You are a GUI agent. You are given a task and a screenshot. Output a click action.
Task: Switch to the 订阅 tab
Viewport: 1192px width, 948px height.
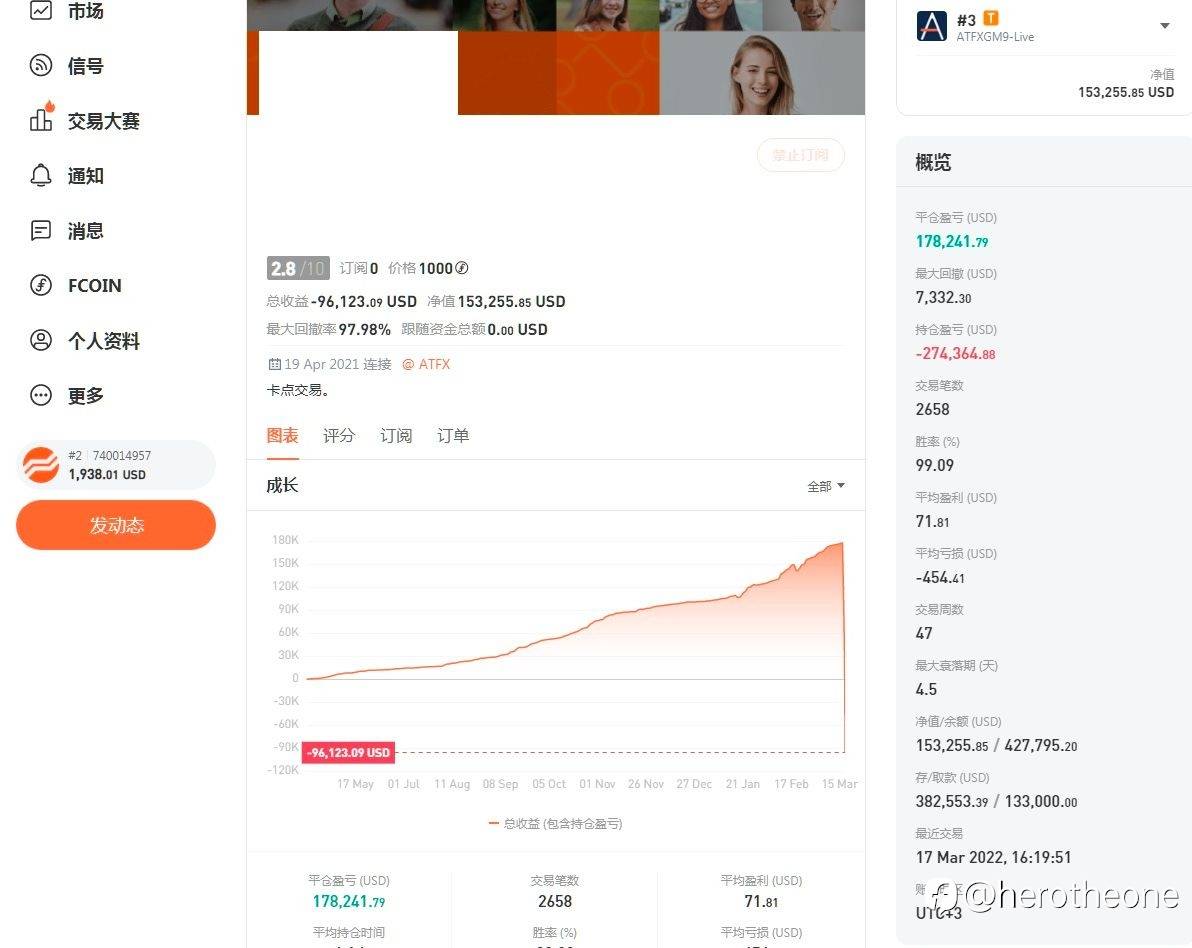point(395,436)
